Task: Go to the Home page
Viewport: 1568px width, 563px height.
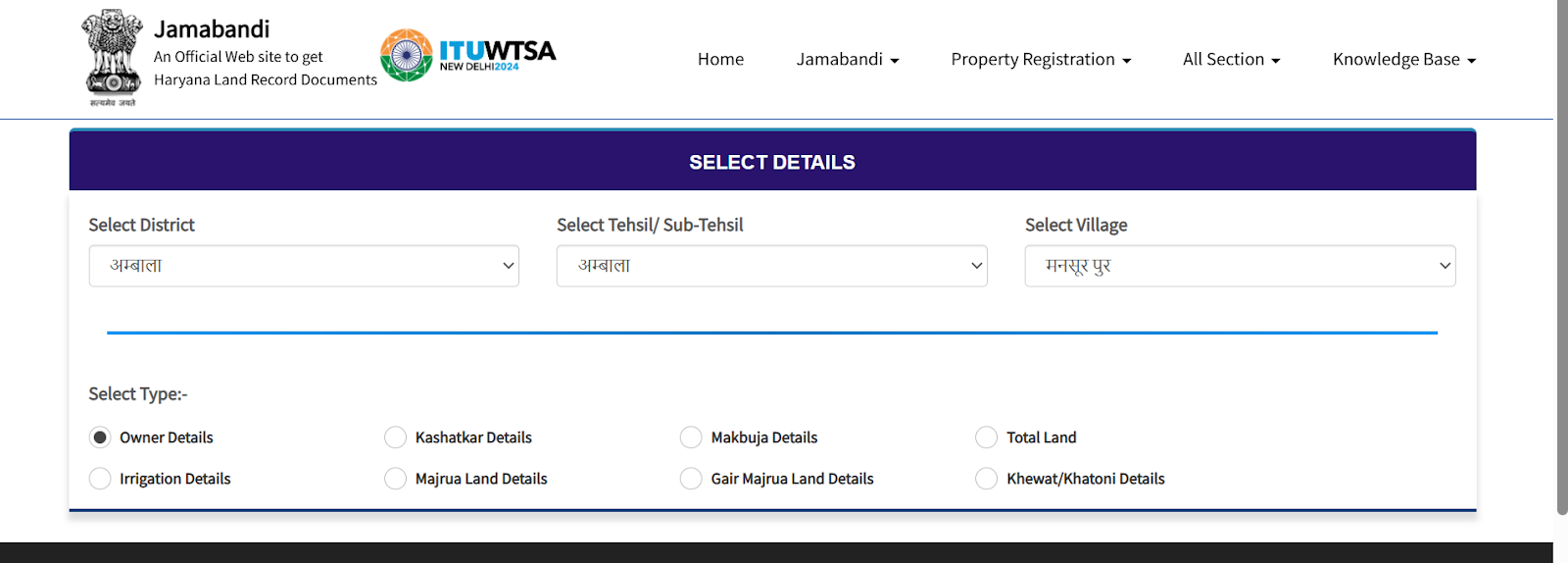Action: click(x=720, y=60)
